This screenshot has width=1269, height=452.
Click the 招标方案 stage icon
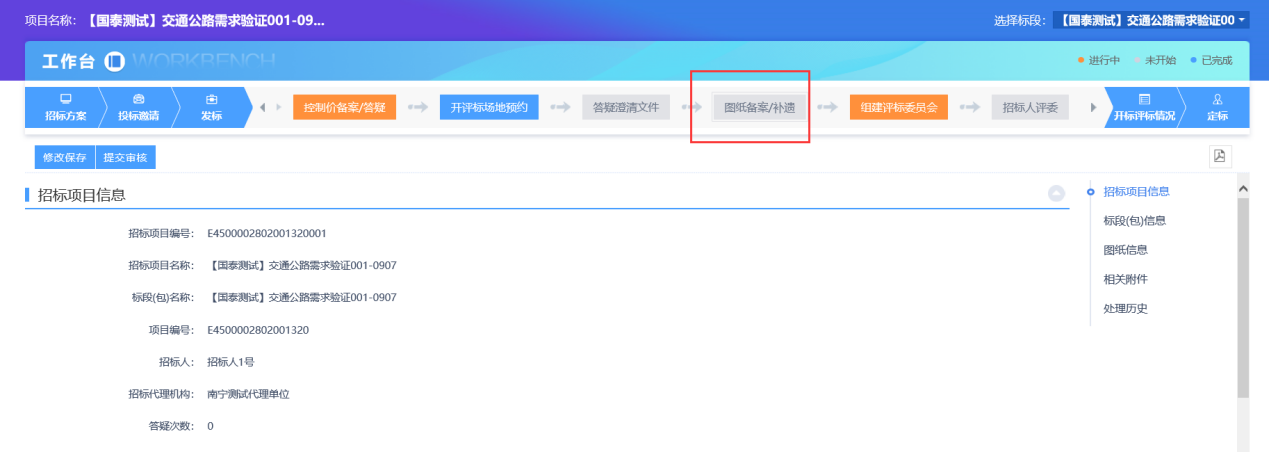pos(66,100)
